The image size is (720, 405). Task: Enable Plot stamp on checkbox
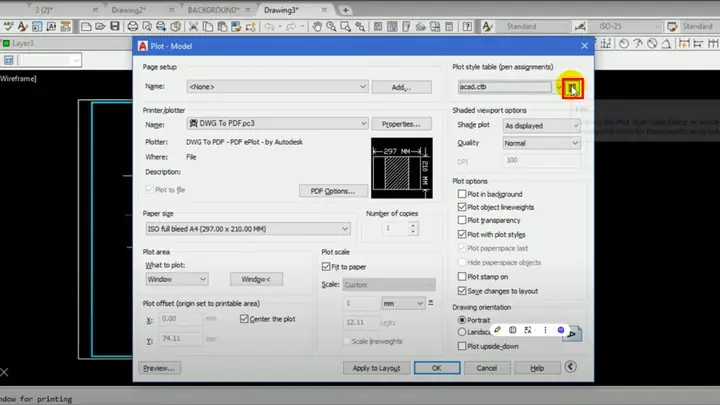462,276
